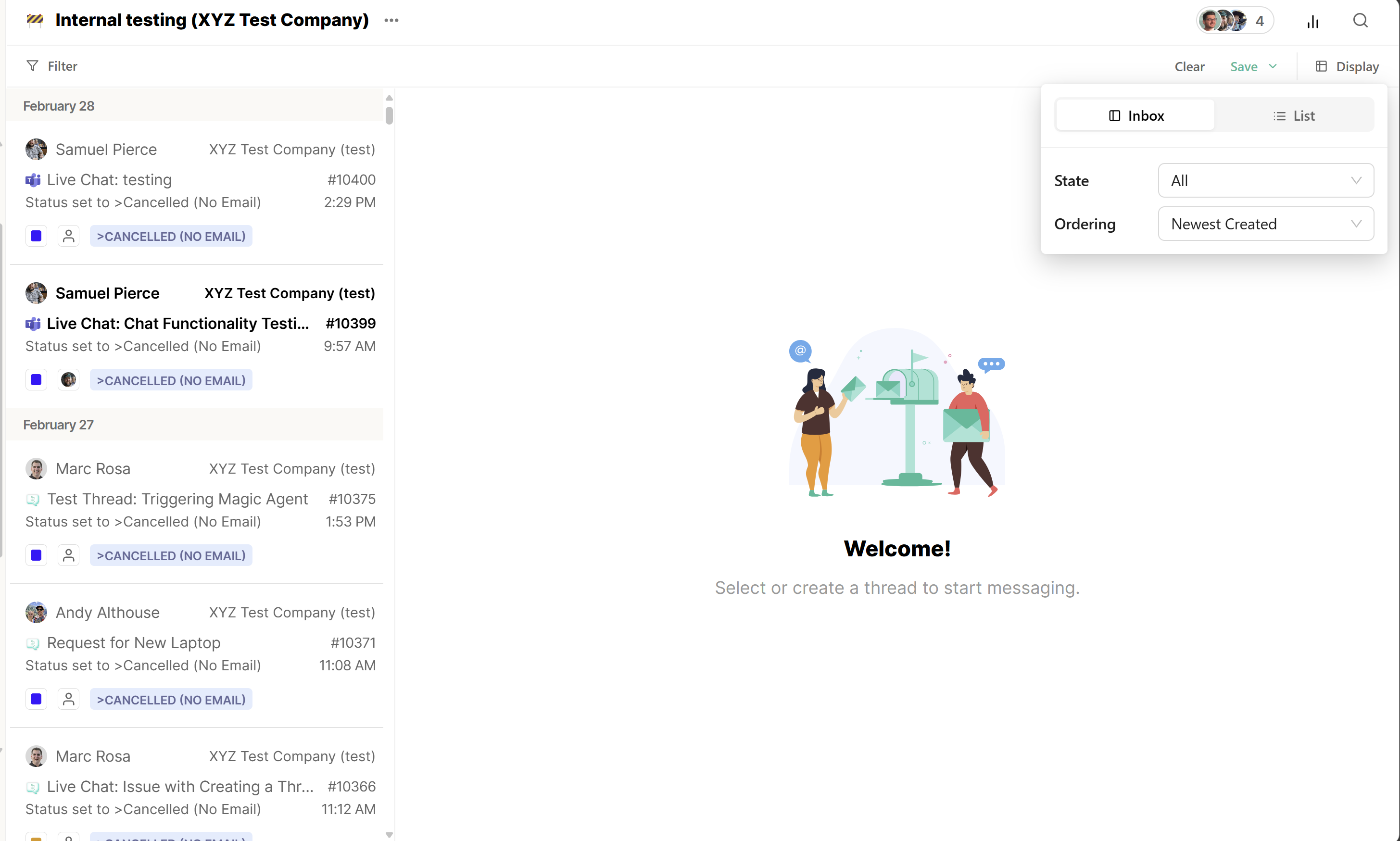Open the three-dot menu beside the title
1400x841 pixels.
tap(391, 20)
